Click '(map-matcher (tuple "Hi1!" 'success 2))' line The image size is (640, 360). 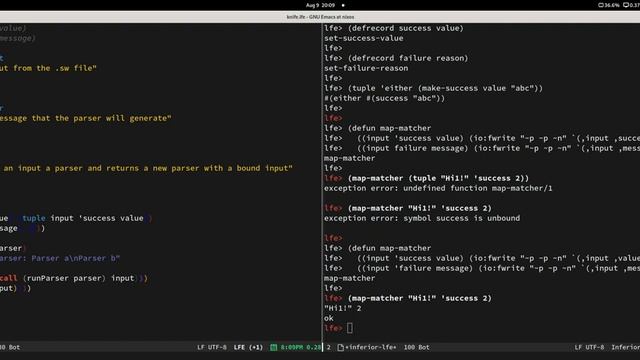438,178
